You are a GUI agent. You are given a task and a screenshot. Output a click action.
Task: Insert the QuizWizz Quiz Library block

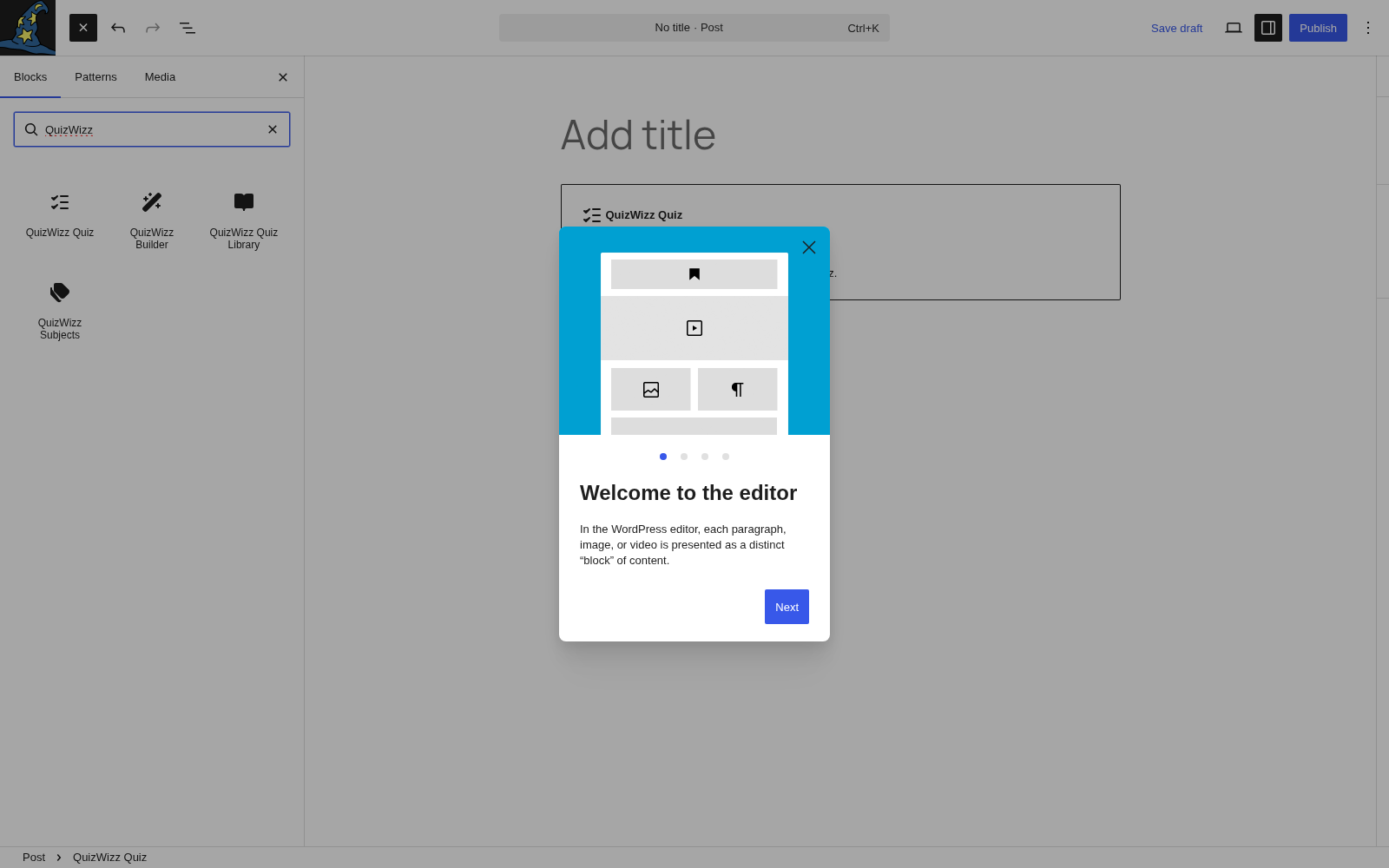[x=244, y=220]
